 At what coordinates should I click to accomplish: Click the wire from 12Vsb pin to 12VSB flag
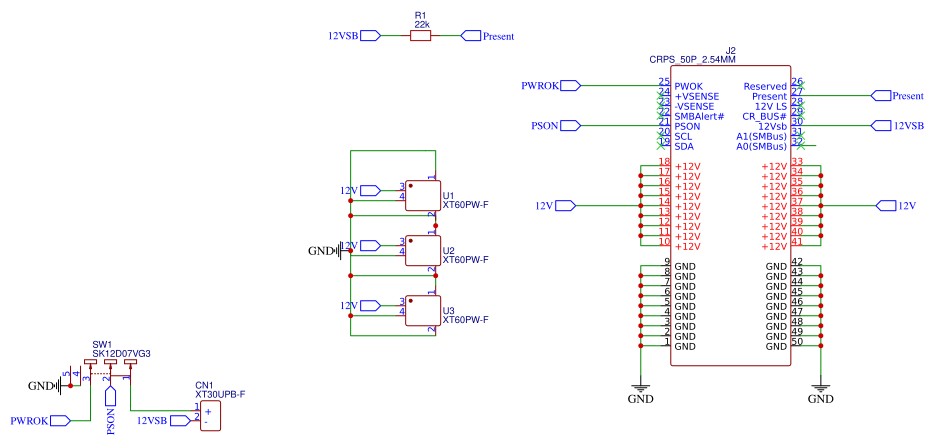837,125
